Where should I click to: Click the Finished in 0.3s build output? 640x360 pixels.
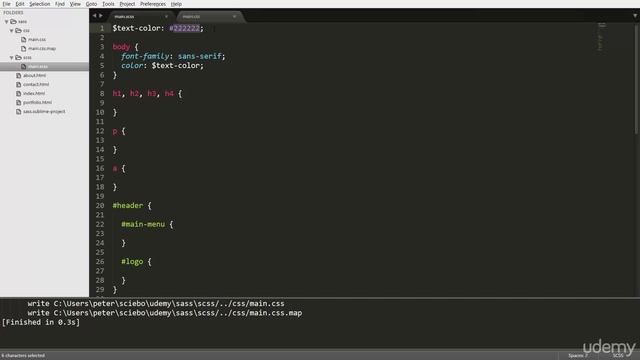[41, 322]
